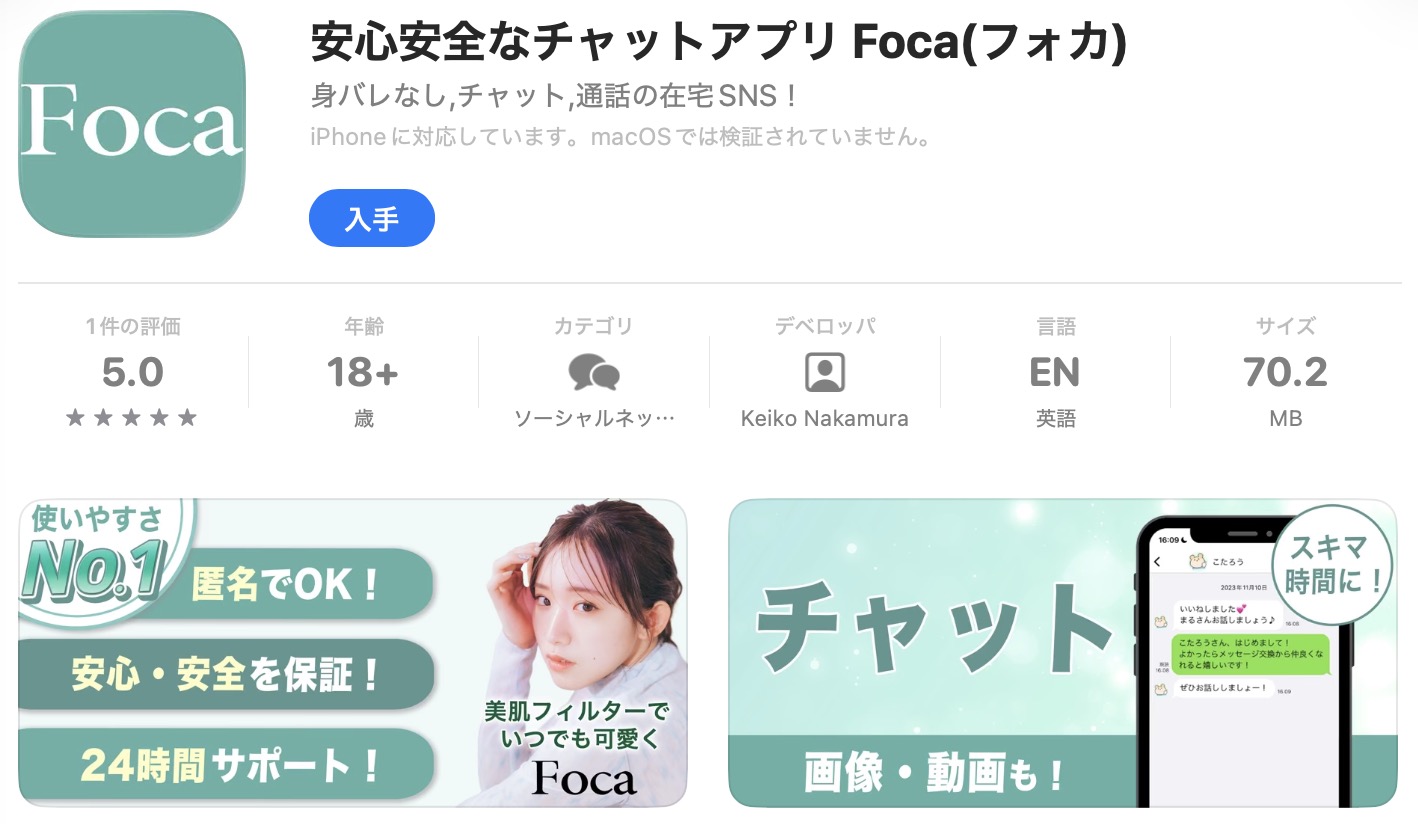Click the Foca app icon
The width and height of the screenshot is (1418, 824).
132,124
